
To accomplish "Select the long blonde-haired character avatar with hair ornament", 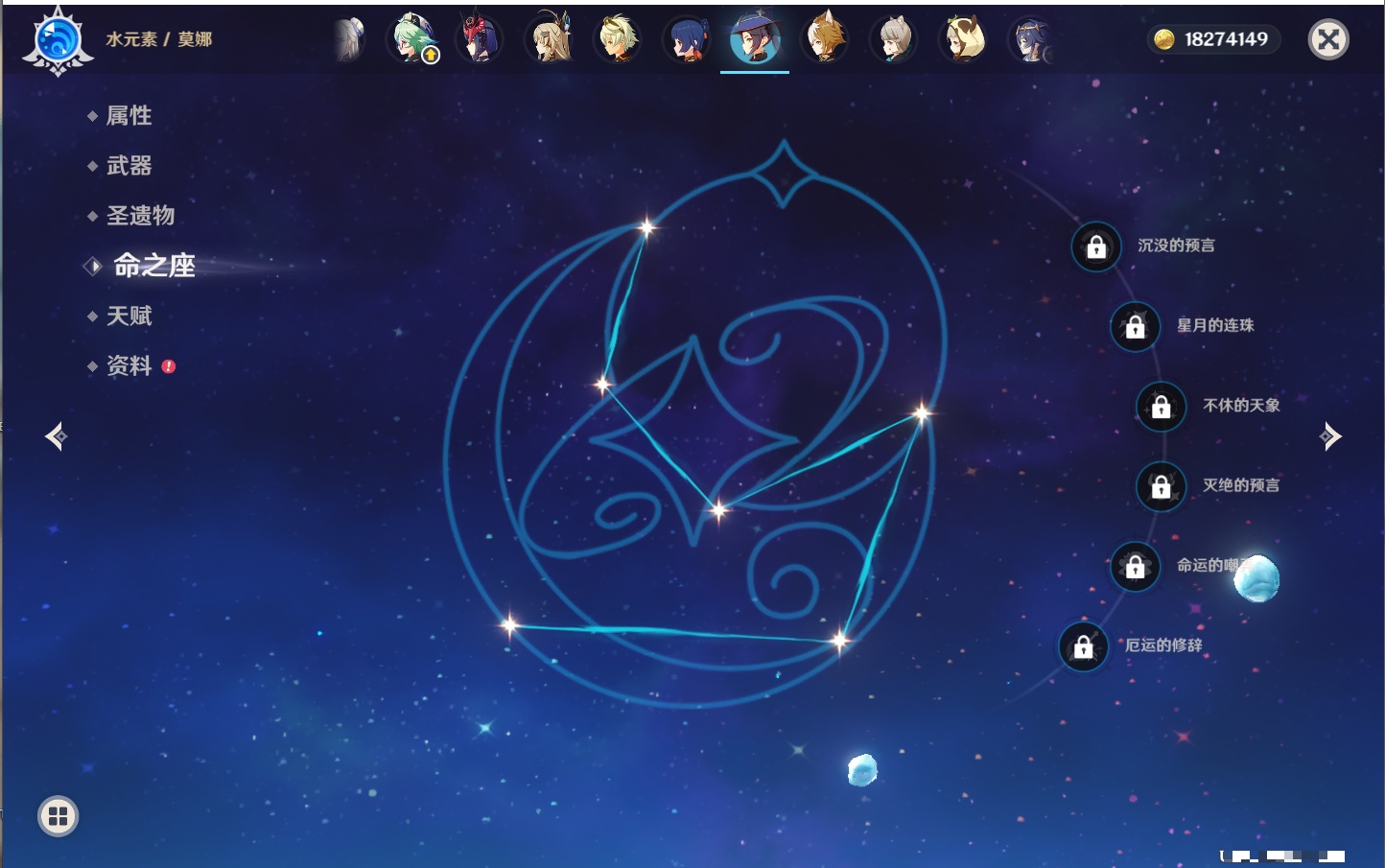I will (550, 39).
